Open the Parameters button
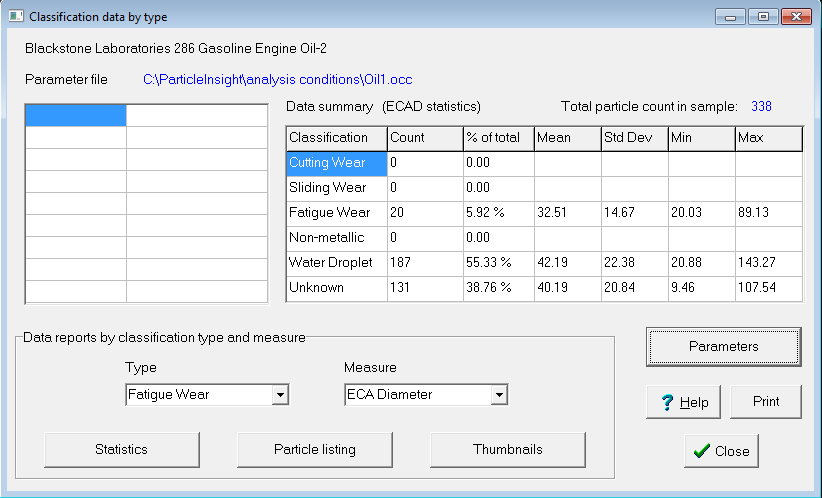Viewport: 822px width, 498px height. (723, 347)
